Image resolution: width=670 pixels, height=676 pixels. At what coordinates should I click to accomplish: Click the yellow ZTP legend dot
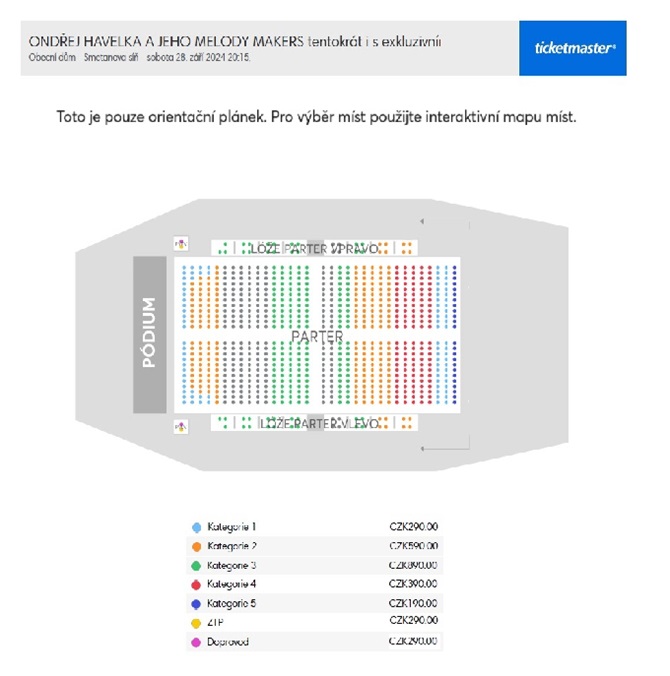pyautogui.click(x=196, y=623)
